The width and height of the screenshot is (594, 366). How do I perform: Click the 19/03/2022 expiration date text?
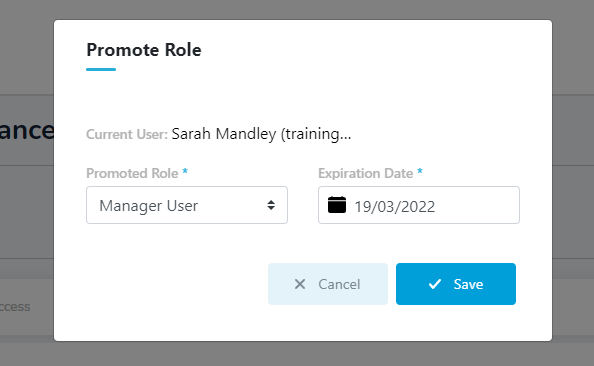coord(394,207)
